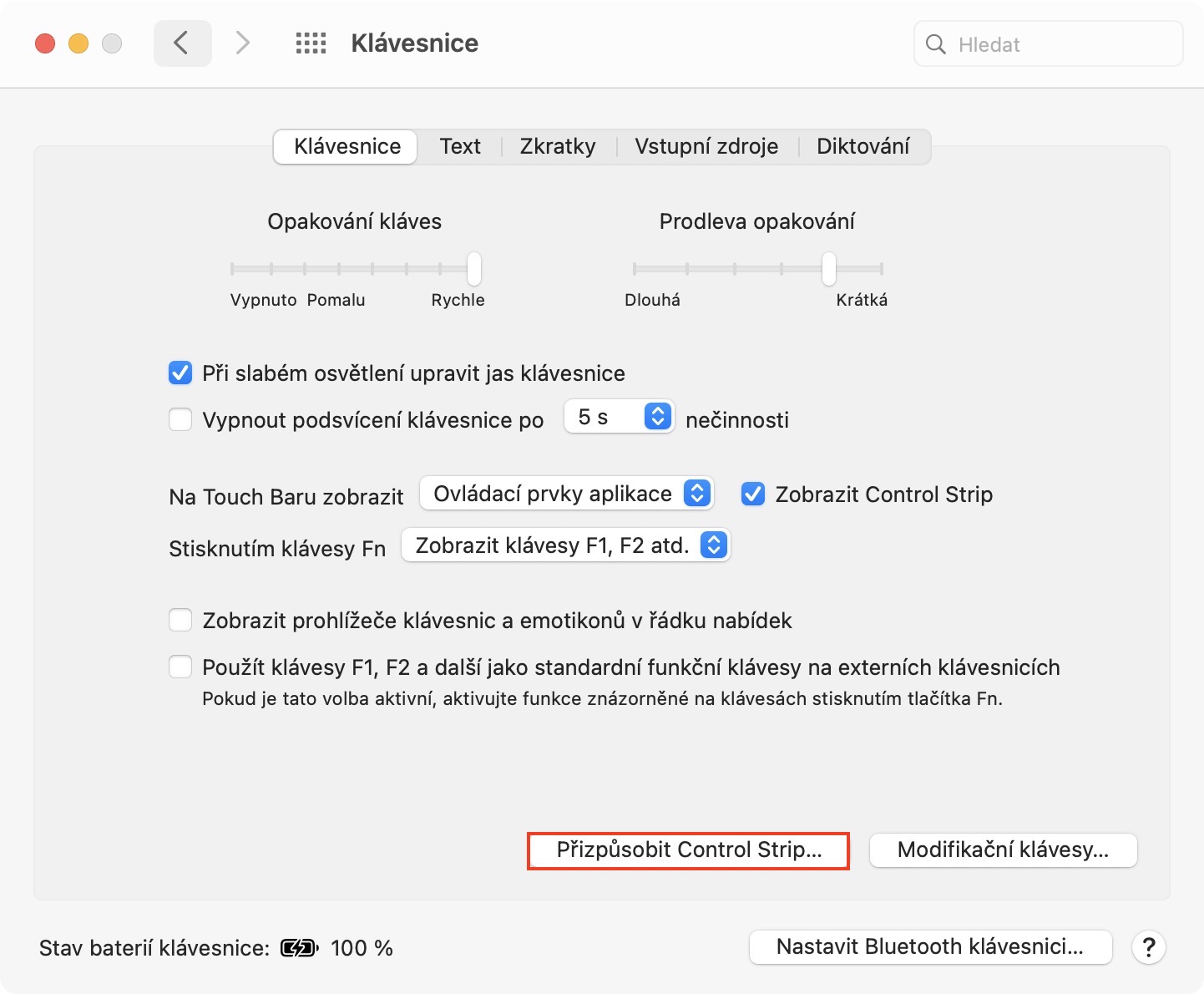This screenshot has height=994, width=1204.
Task: Open the 5 s inactivity dropdown
Action: 619,417
